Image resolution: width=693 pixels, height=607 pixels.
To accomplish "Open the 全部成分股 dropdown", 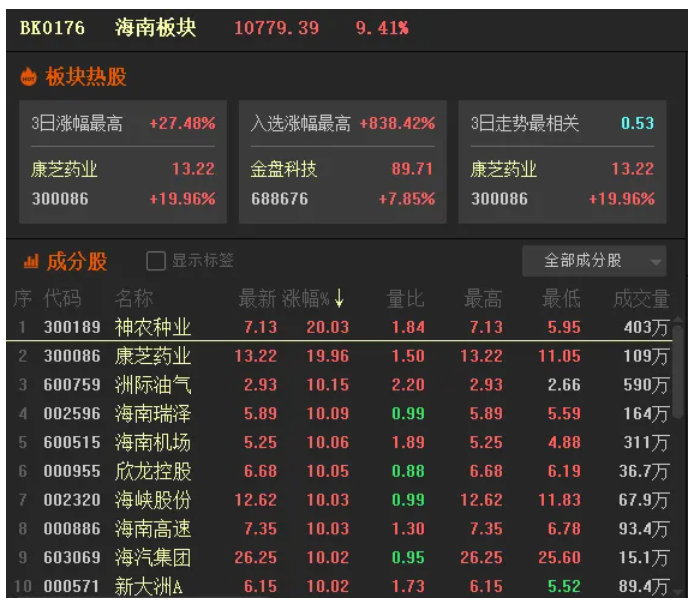I will click(594, 261).
